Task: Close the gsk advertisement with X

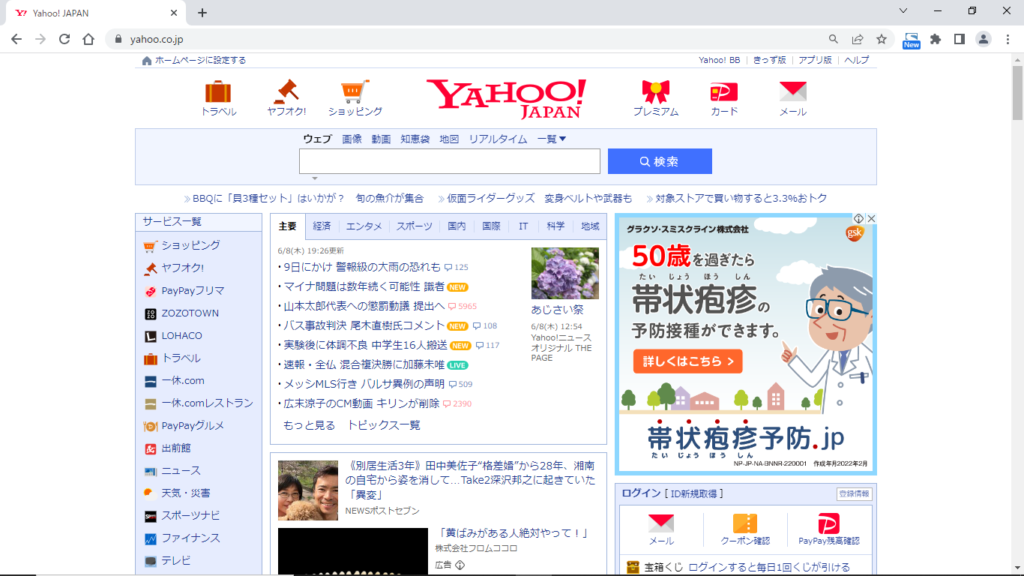Action: pos(871,219)
